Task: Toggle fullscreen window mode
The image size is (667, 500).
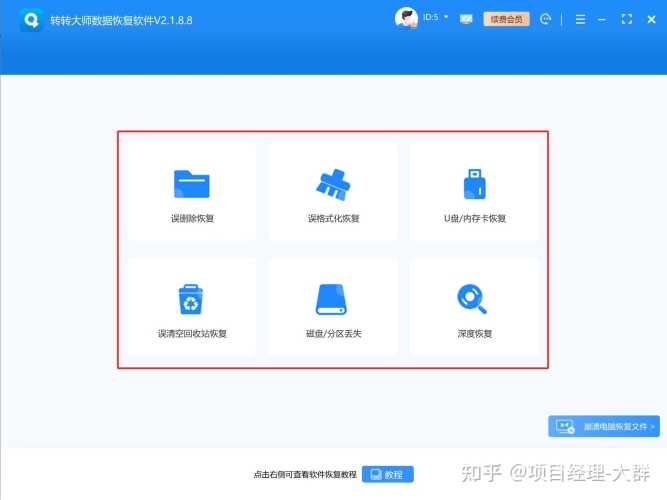Action: point(627,19)
